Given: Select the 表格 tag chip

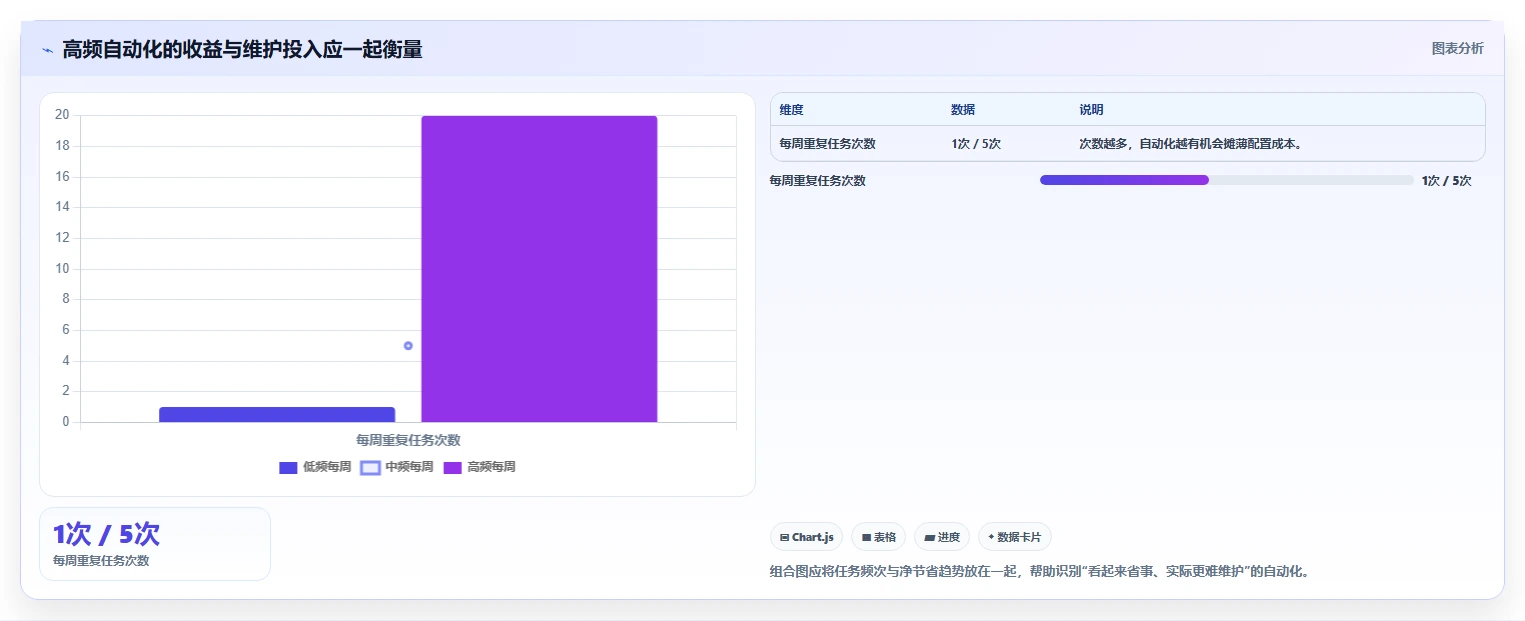Looking at the screenshot, I should [878, 537].
